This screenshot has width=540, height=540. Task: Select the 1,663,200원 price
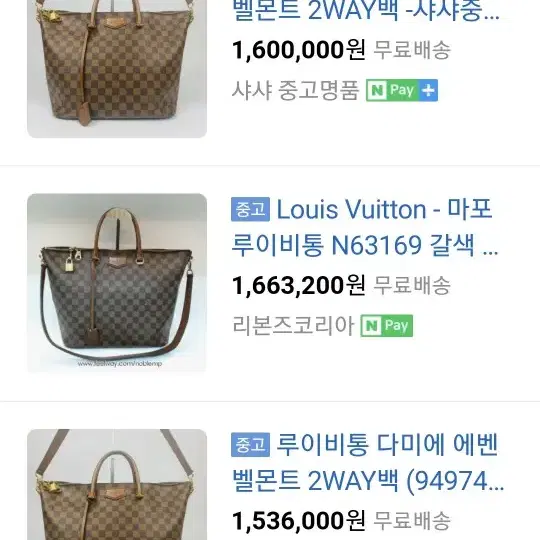[x=299, y=286]
